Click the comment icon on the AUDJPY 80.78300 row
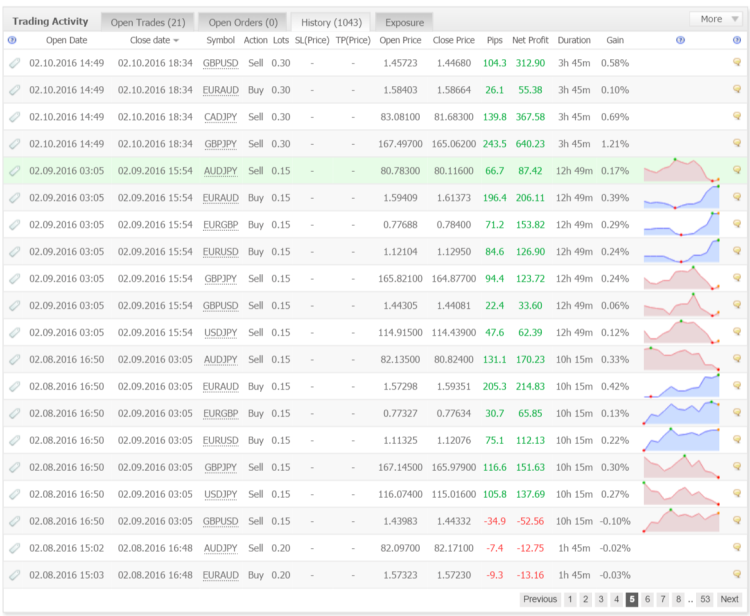The width and height of the screenshot is (750, 616). pos(737,171)
